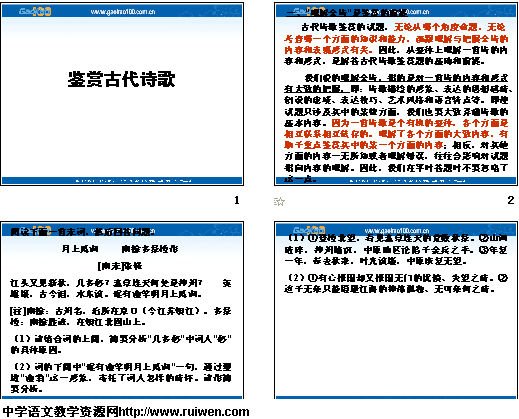Select slide 3 thumbnail with the poem questions
This screenshot has height=419, width=519.
122,310
